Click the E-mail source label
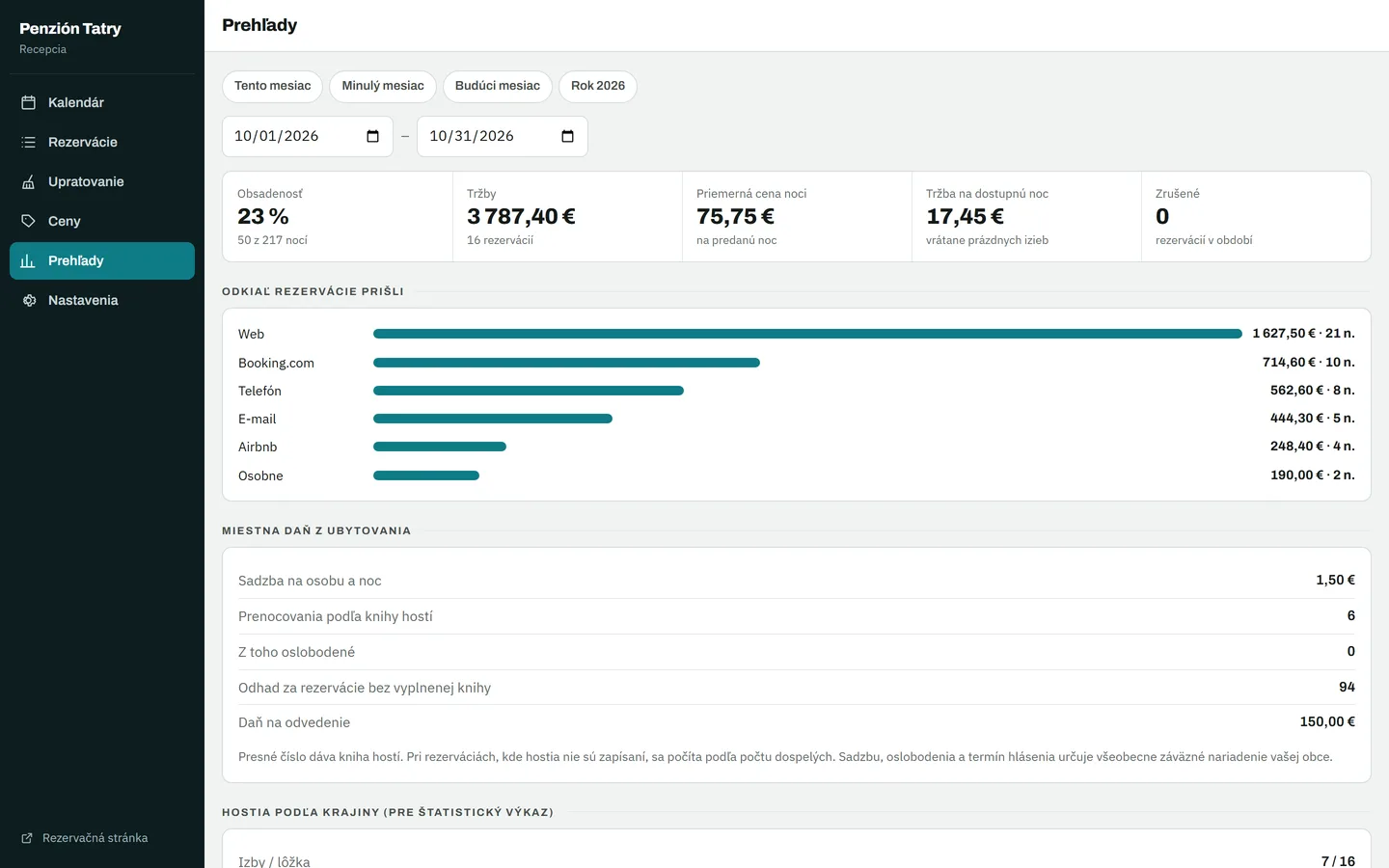Image resolution: width=1389 pixels, height=868 pixels. pyautogui.click(x=257, y=419)
